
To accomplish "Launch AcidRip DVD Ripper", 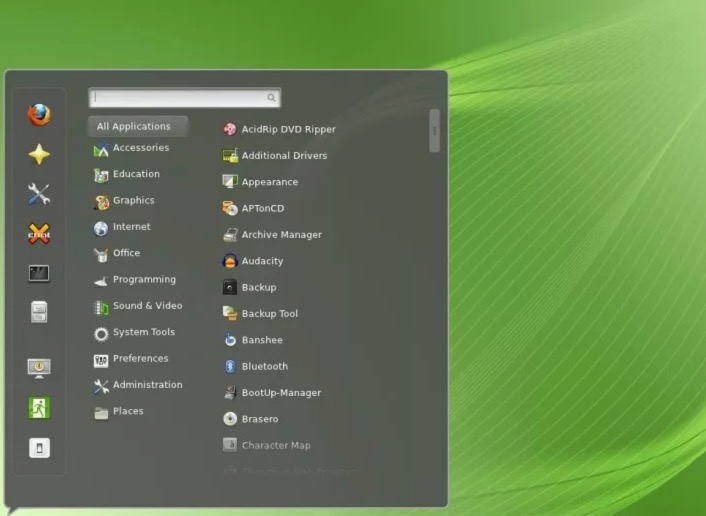I will (280, 129).
